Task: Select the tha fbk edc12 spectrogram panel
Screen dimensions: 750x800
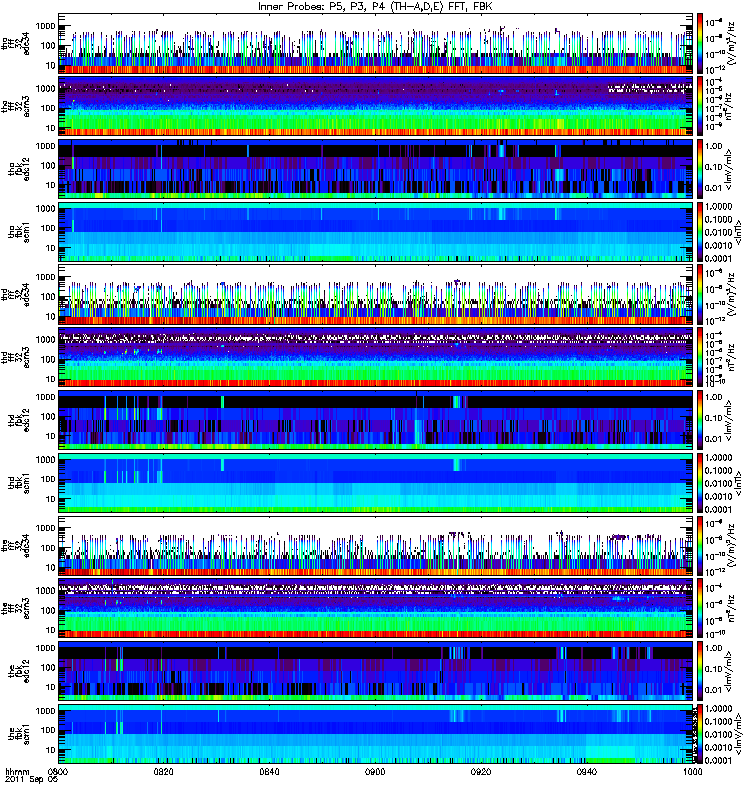Action: (x=376, y=169)
